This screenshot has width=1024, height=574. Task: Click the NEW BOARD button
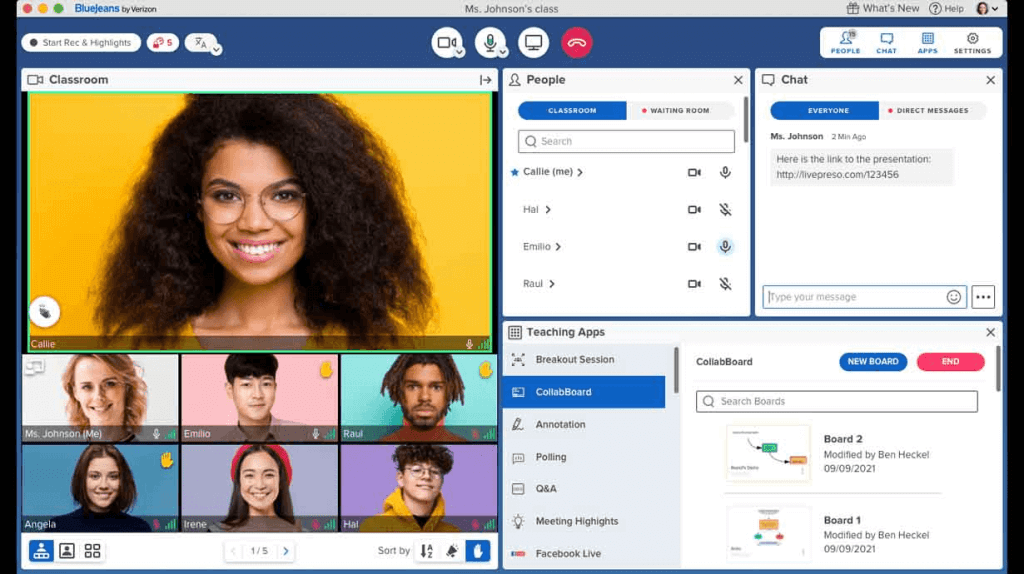coord(872,362)
